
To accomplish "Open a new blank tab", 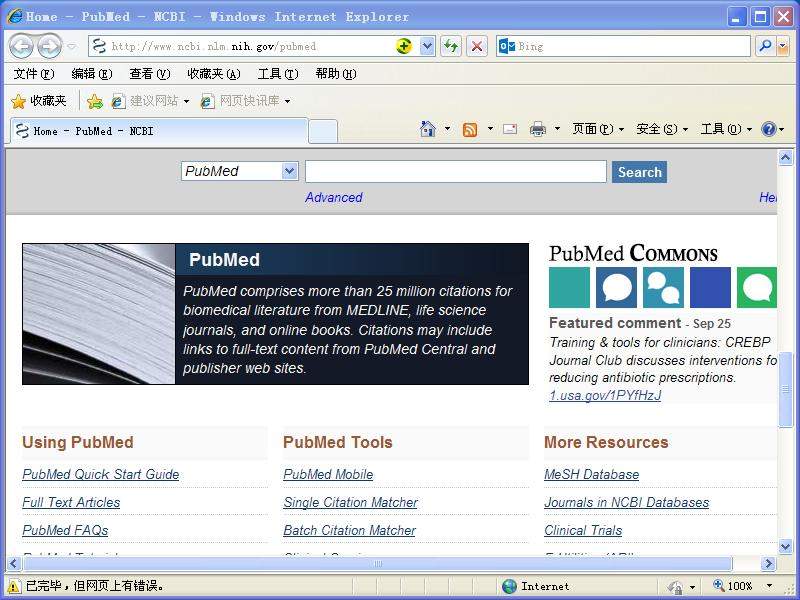I will coord(323,132).
